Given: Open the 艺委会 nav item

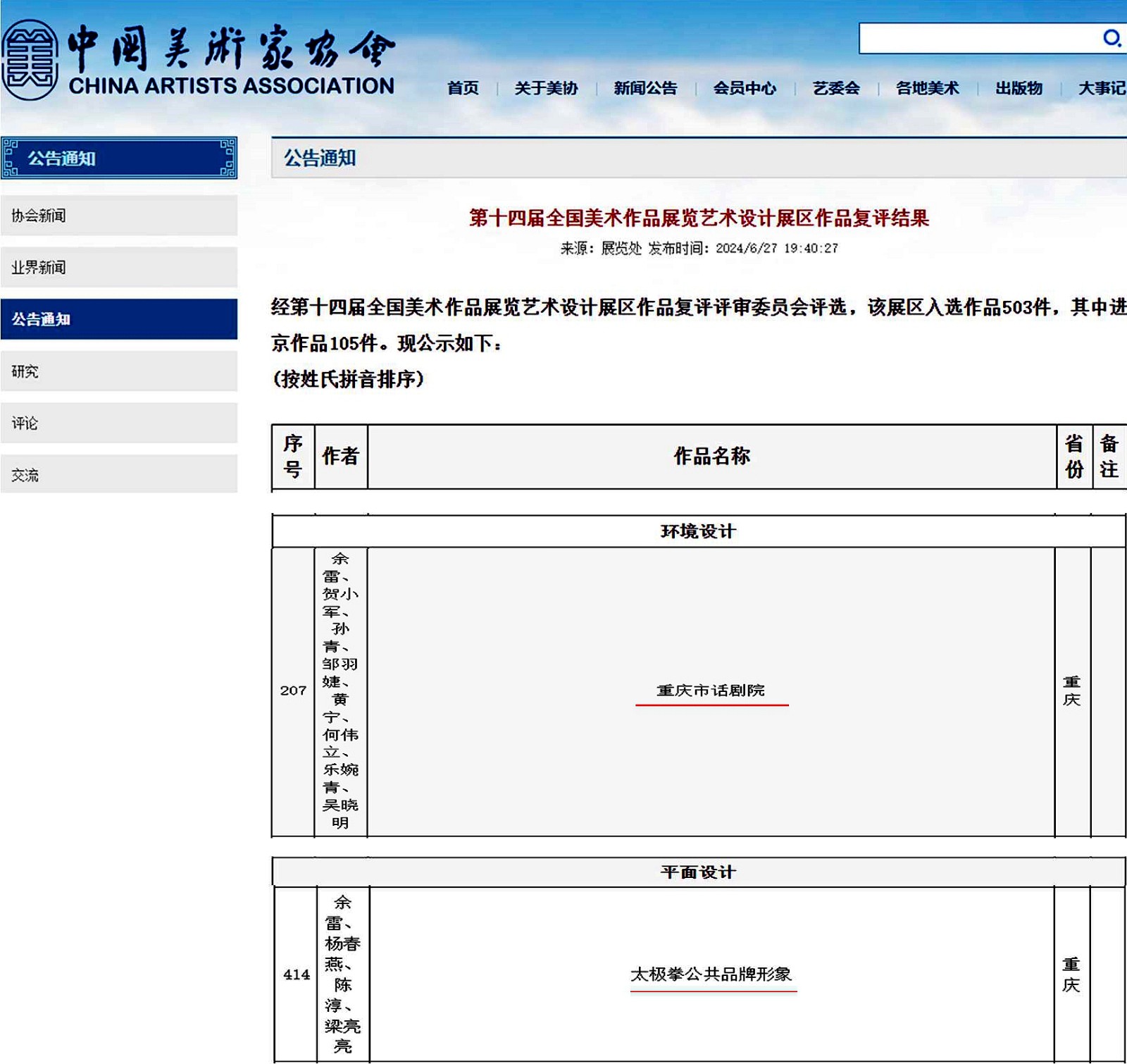Looking at the screenshot, I should tap(836, 88).
